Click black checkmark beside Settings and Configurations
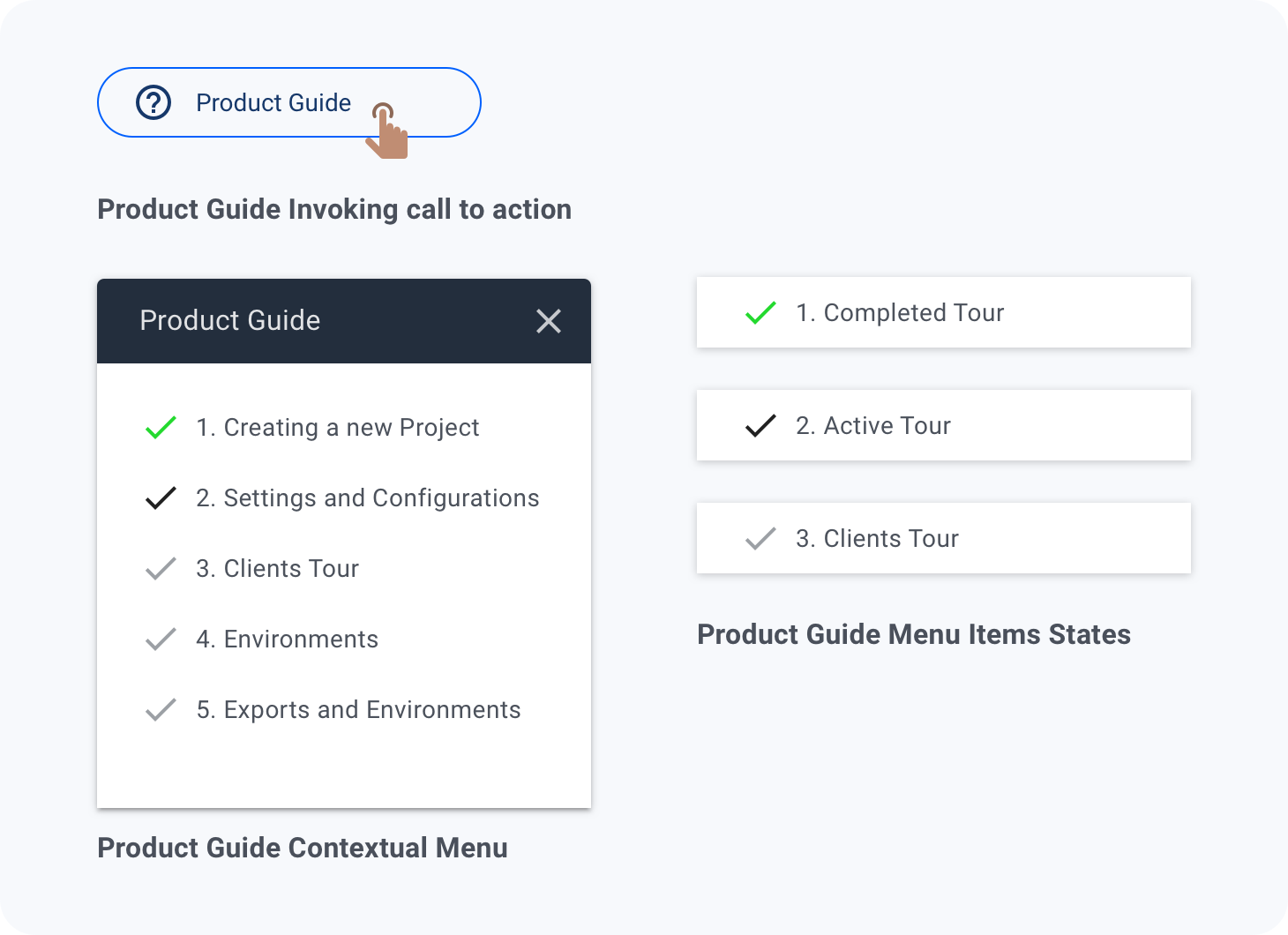1288x935 pixels. 161,498
